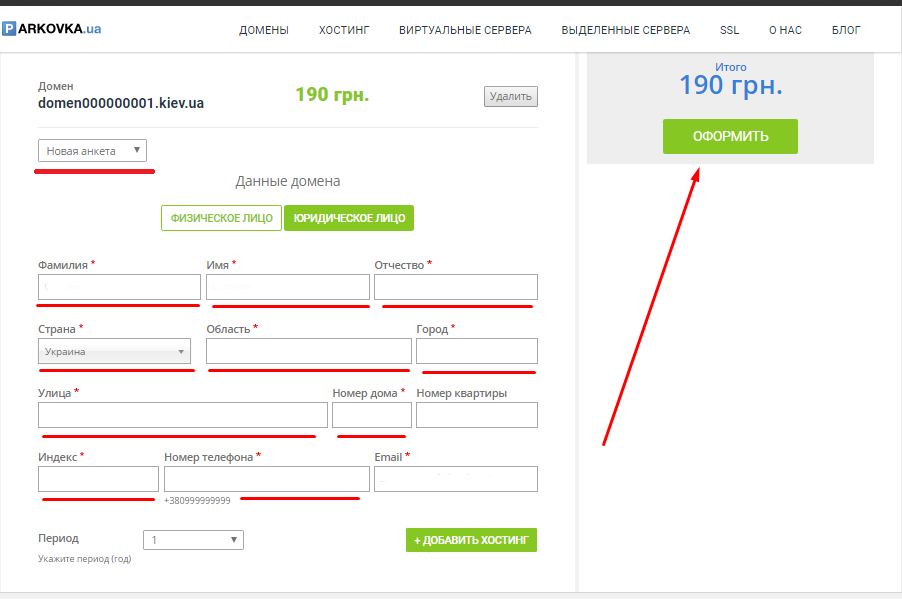The height and width of the screenshot is (599, 902).
Task: Open ВЫДЕЛЕННЫЕ СЕРВЕРА page
Action: (625, 30)
